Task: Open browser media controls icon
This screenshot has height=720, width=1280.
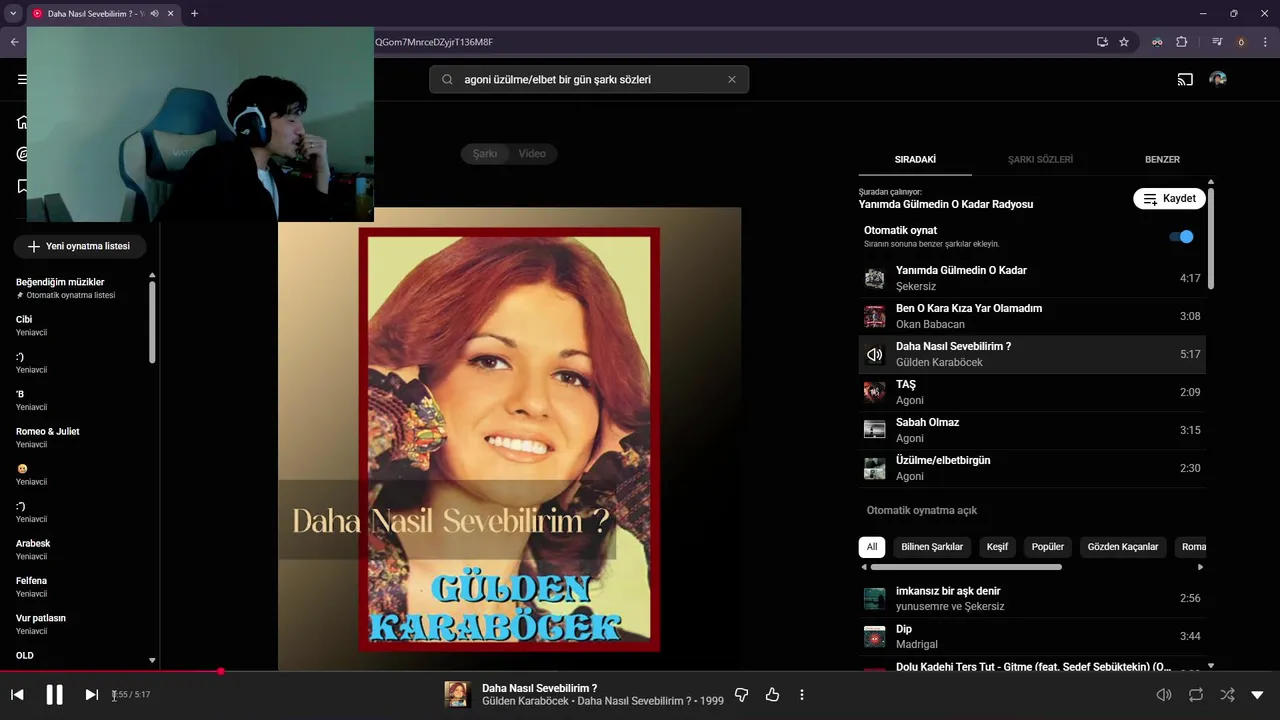Action: pyautogui.click(x=1217, y=42)
